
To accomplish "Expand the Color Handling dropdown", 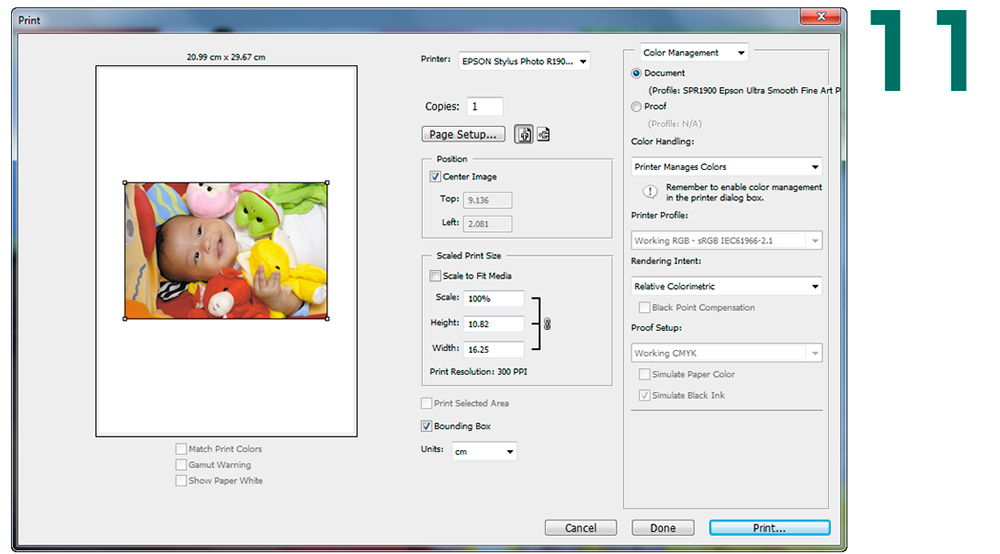I will pos(727,167).
